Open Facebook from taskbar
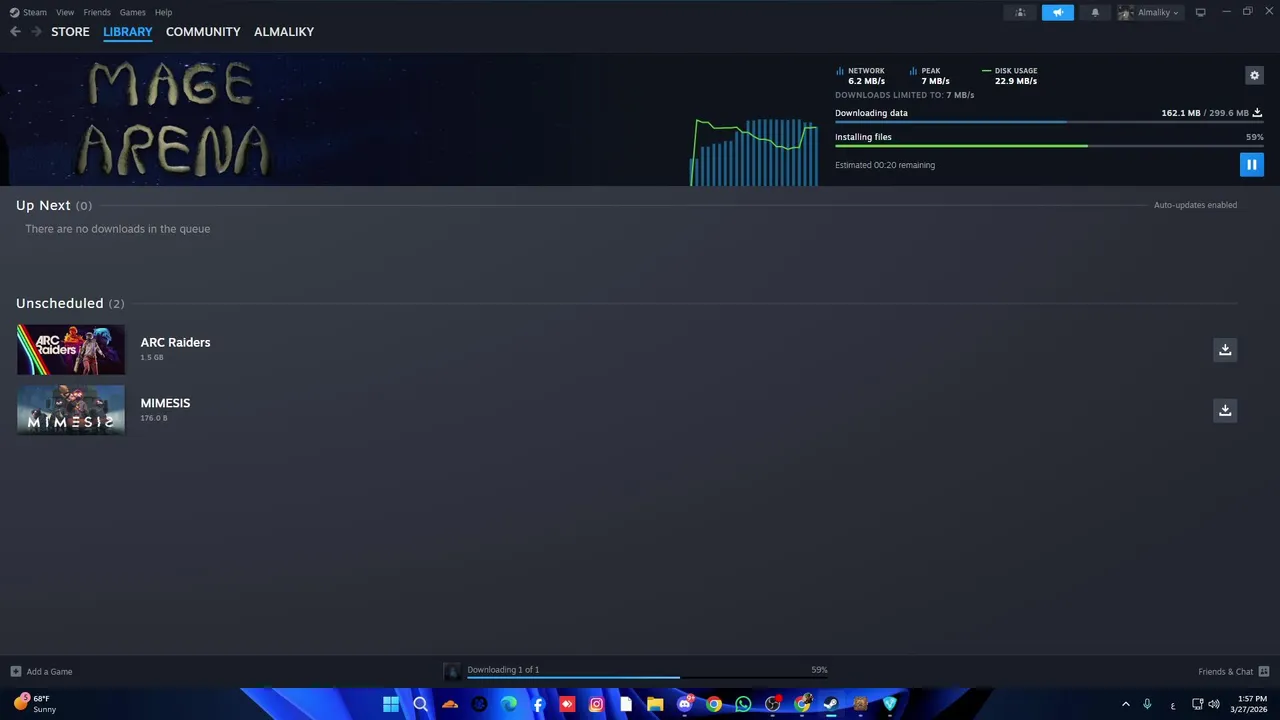The height and width of the screenshot is (720, 1280). click(538, 704)
